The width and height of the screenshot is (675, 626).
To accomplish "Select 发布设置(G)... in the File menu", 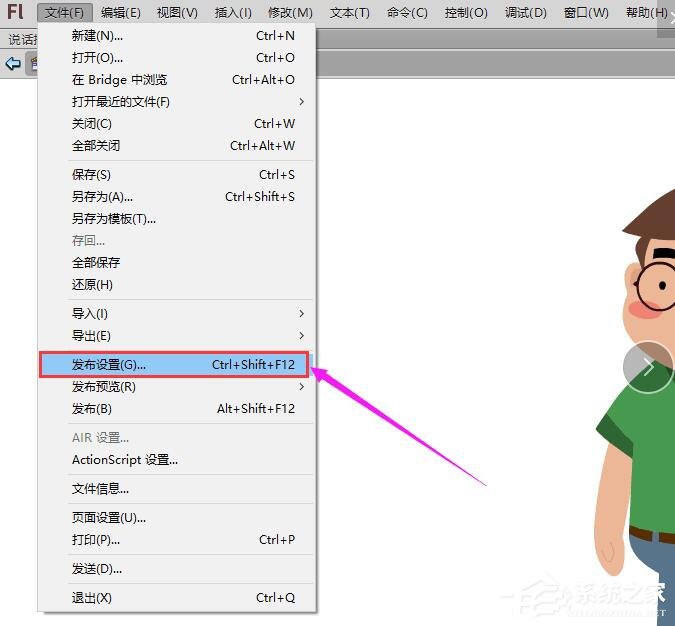I will [108, 365].
